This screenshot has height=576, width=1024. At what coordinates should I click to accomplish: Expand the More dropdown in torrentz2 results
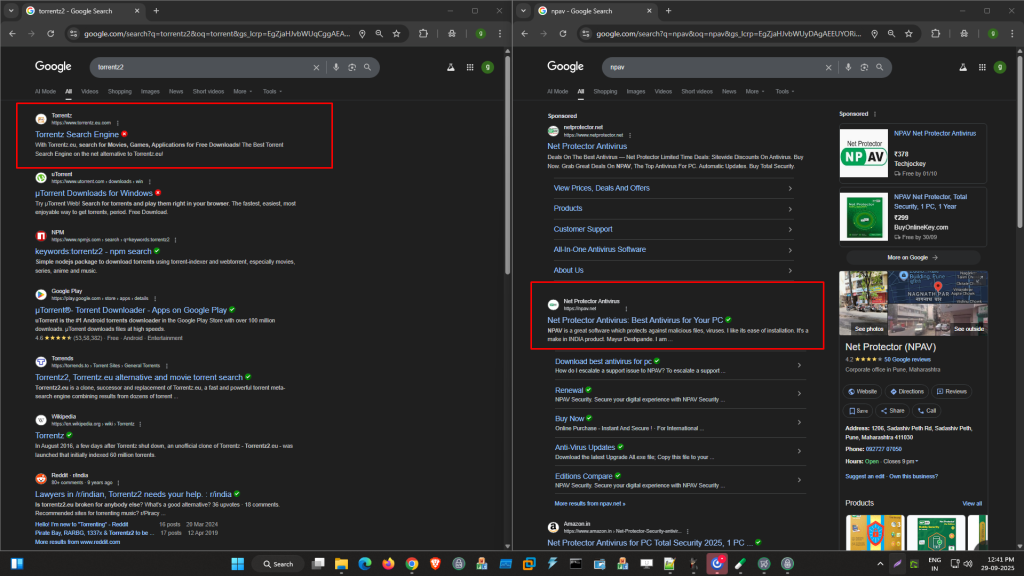[243, 91]
